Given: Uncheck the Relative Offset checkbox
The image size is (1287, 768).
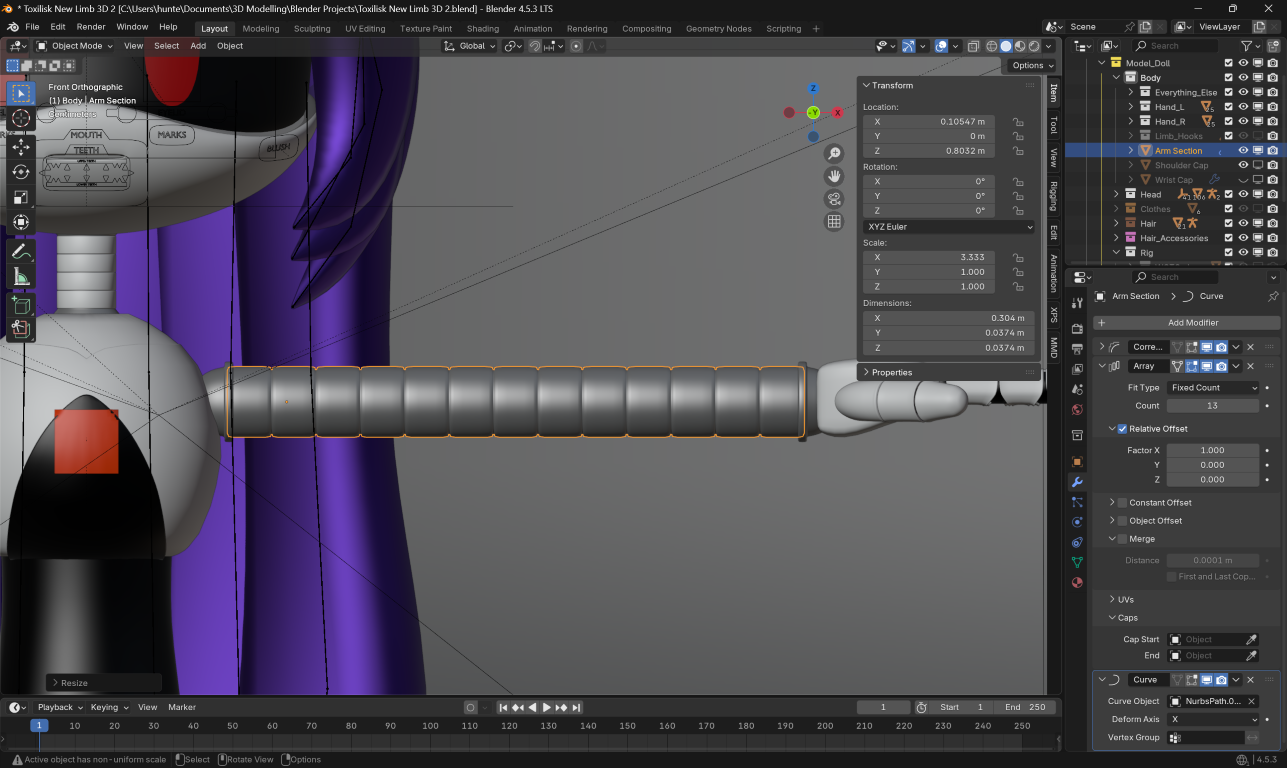Looking at the screenshot, I should point(1122,429).
